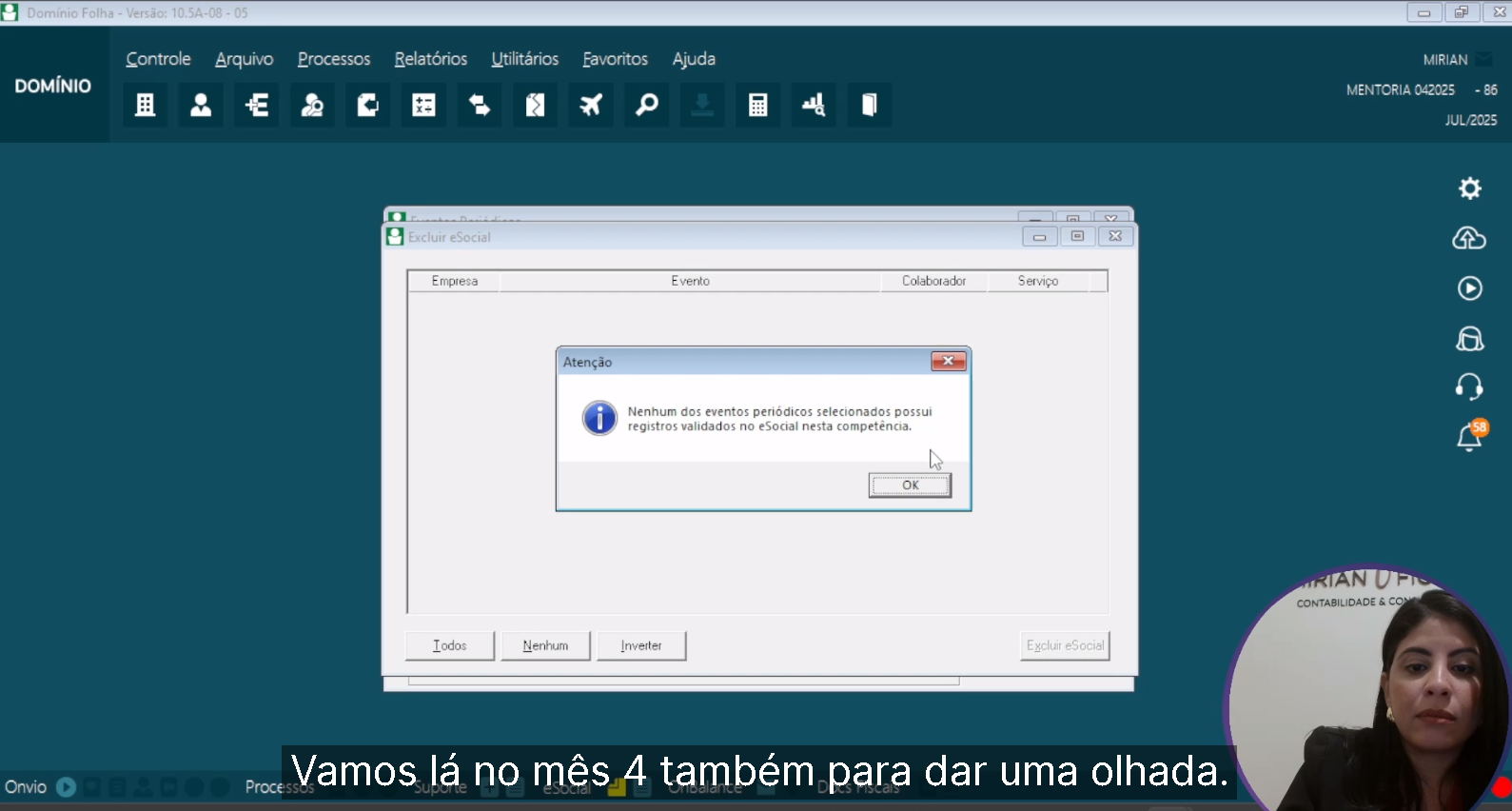This screenshot has height=811, width=1512.
Task: Click the MENTORIA 042025 company name
Action: click(1401, 89)
